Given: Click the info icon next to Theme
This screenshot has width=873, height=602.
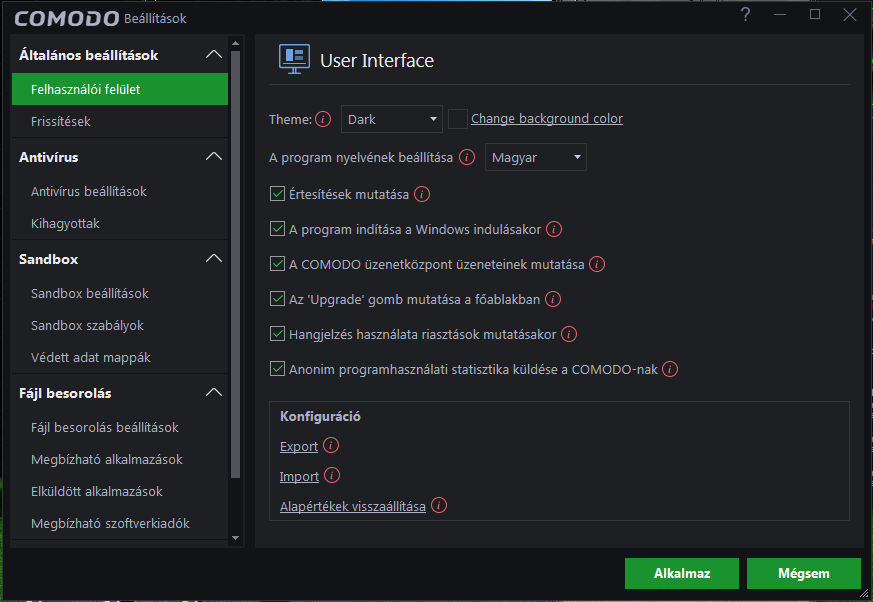Looking at the screenshot, I should [323, 119].
